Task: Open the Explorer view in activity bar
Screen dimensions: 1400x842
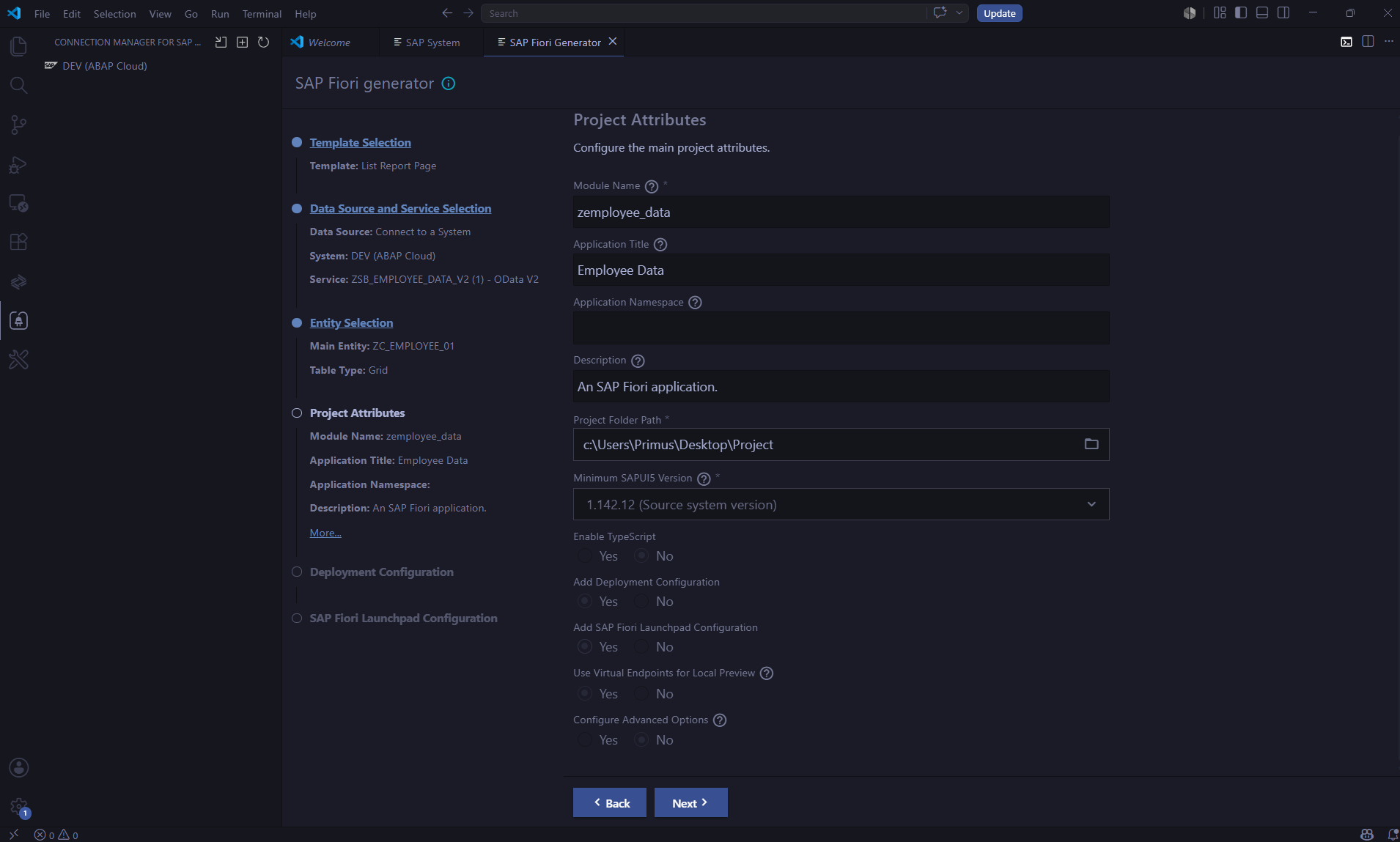Action: 18,46
